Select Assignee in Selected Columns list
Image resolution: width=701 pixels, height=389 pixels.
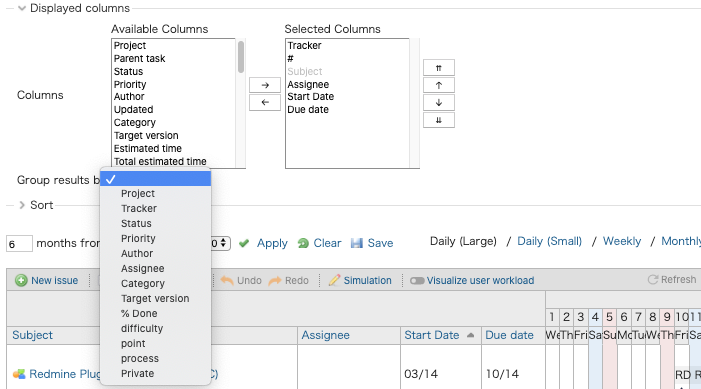(x=308, y=85)
